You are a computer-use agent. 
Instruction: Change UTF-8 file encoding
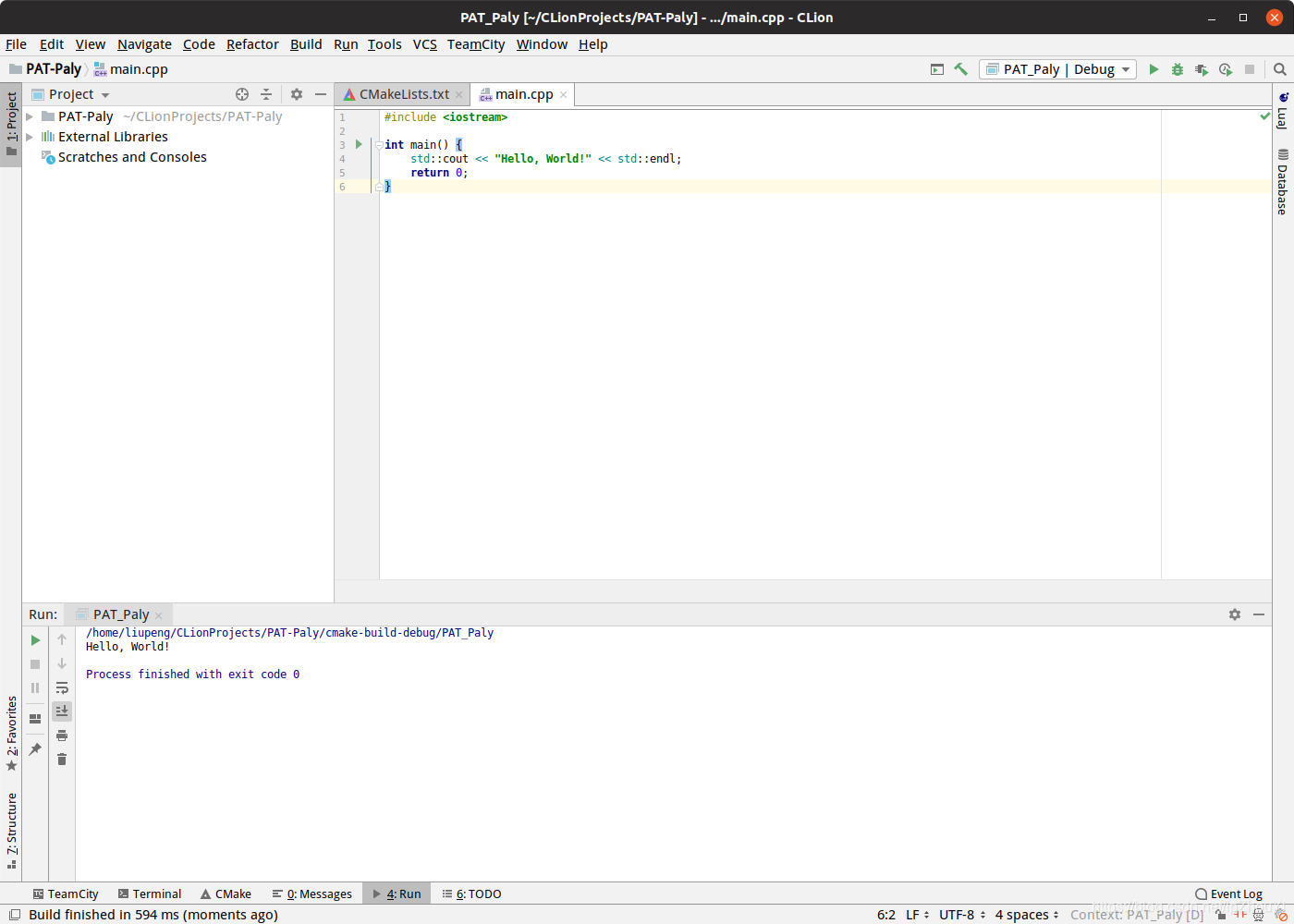pos(962,915)
